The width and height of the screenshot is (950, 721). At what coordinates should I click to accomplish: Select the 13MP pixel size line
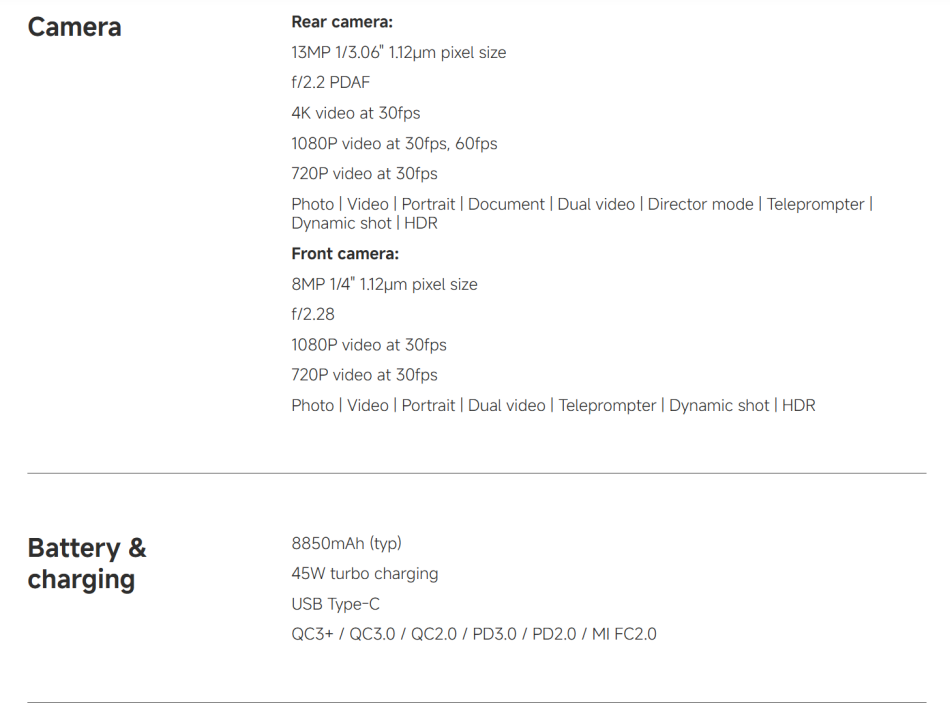pos(398,53)
